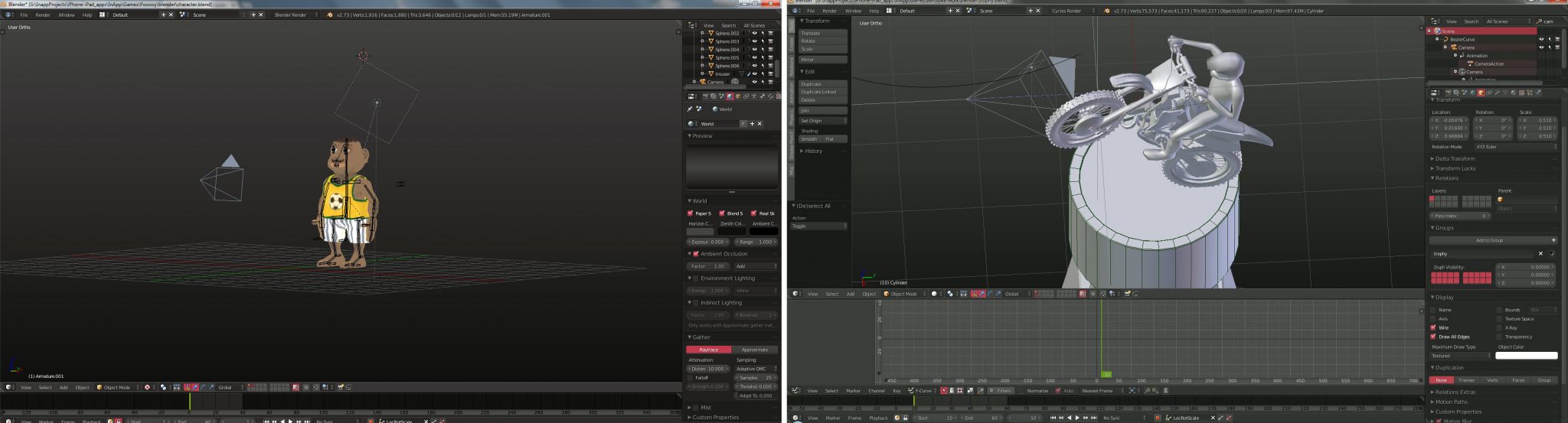Select Sphere.005 in left outliner
The width and height of the screenshot is (1568, 423).
[727, 57]
